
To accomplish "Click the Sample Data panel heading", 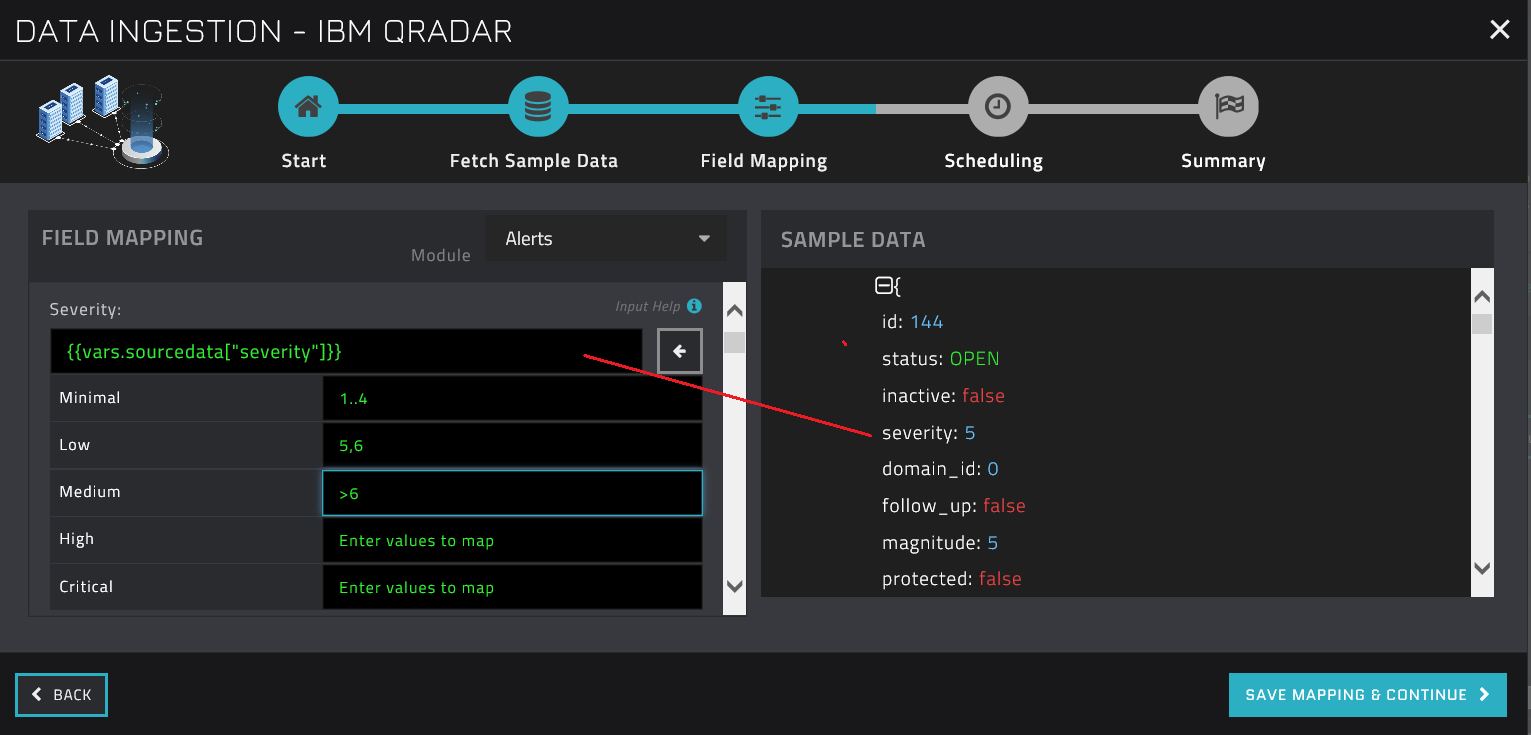I will [853, 240].
